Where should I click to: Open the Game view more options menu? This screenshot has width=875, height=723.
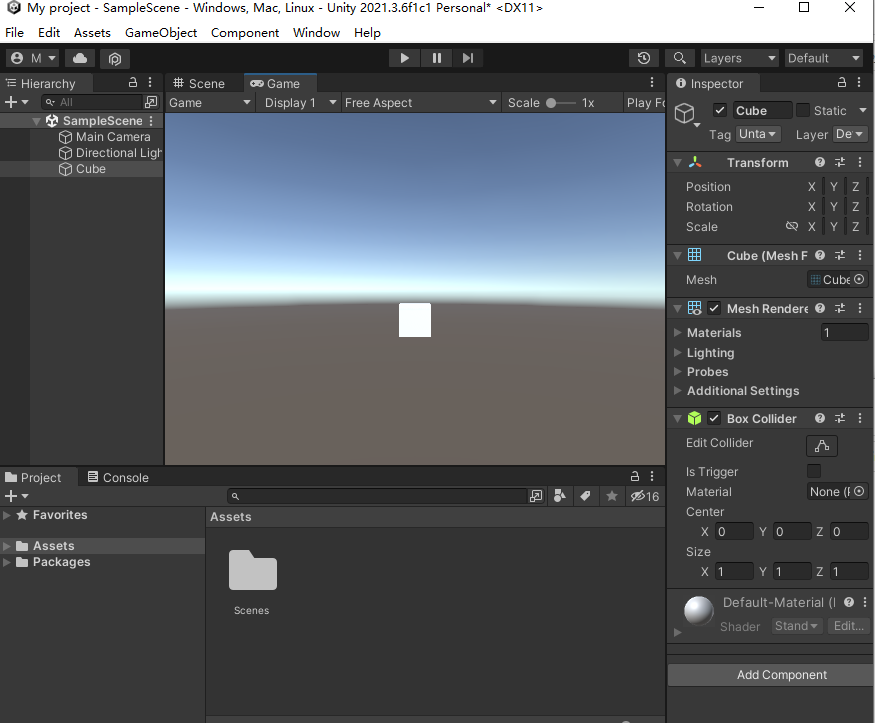(x=652, y=83)
